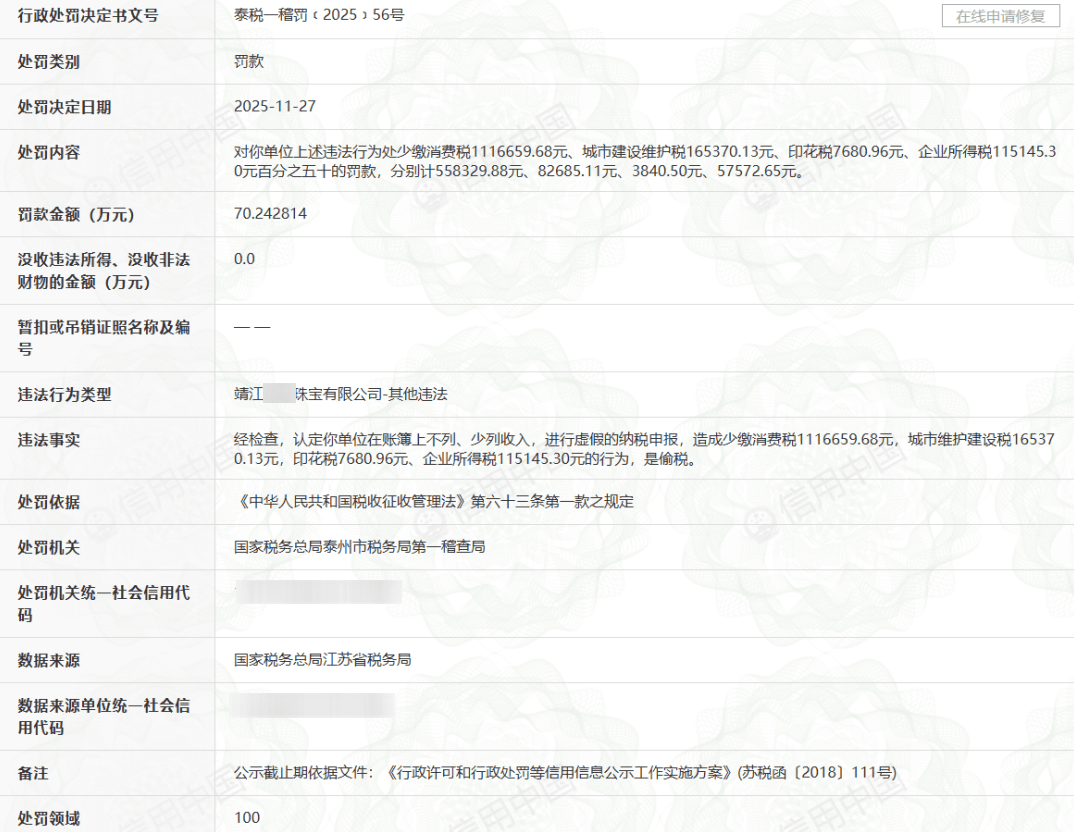1074x832 pixels.
Task: Select the 处罚决定日期 row label
Action: tap(65, 107)
